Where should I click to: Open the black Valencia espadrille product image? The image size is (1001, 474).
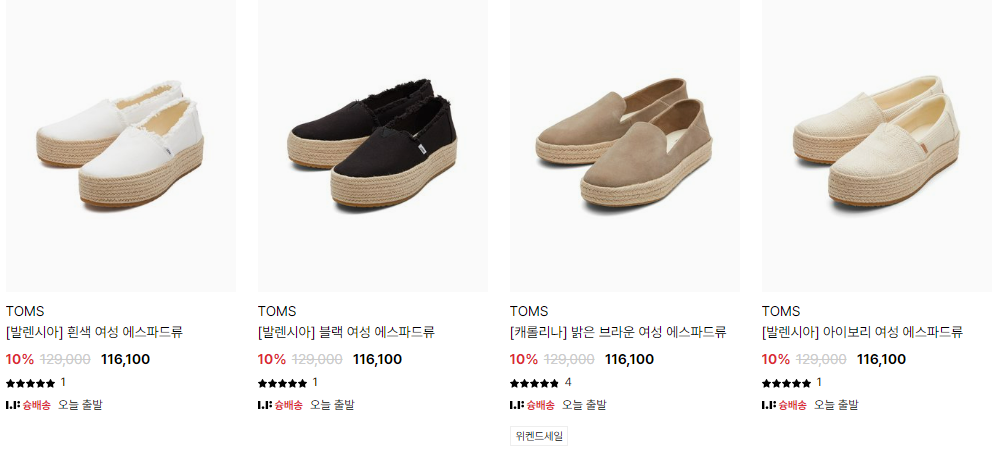point(373,146)
